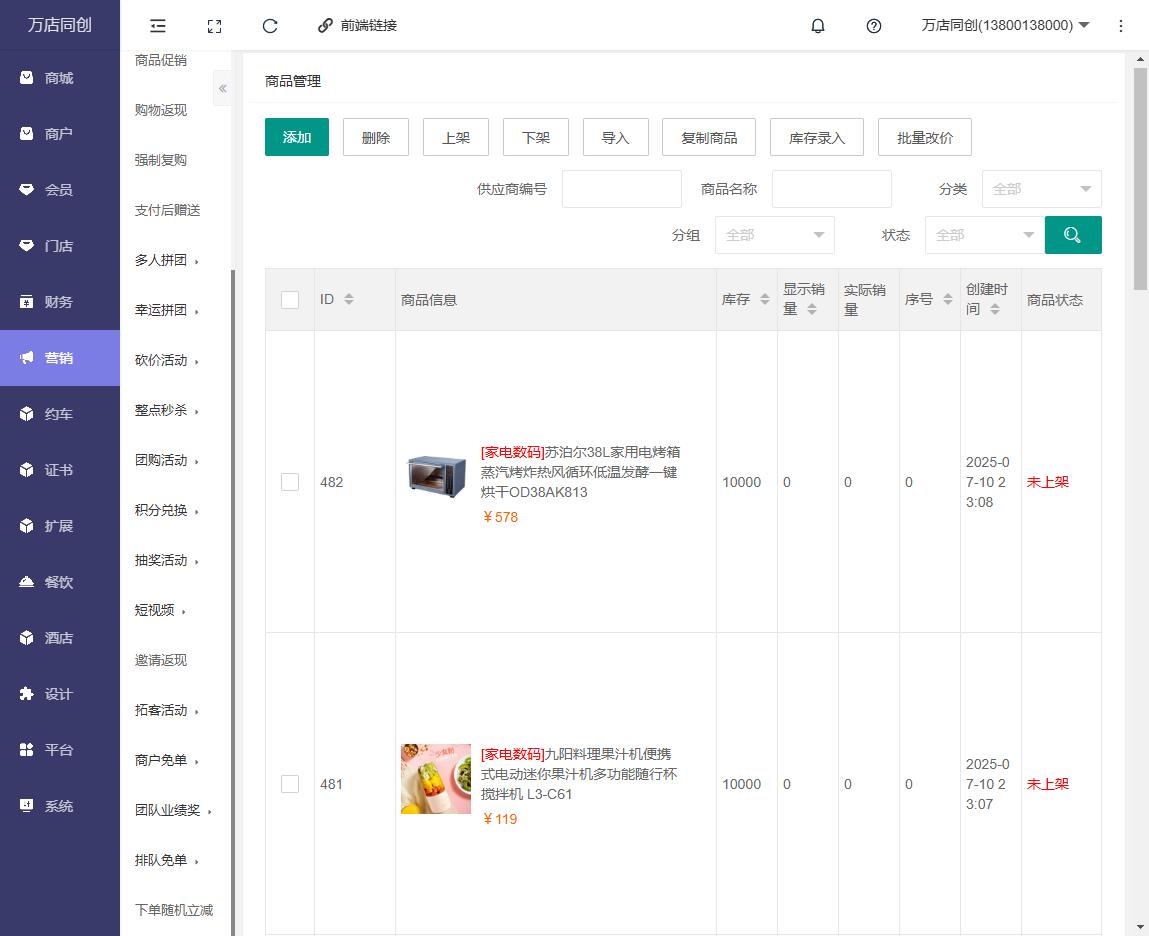Open the 分组 dropdown
1149x936 pixels.
point(774,235)
